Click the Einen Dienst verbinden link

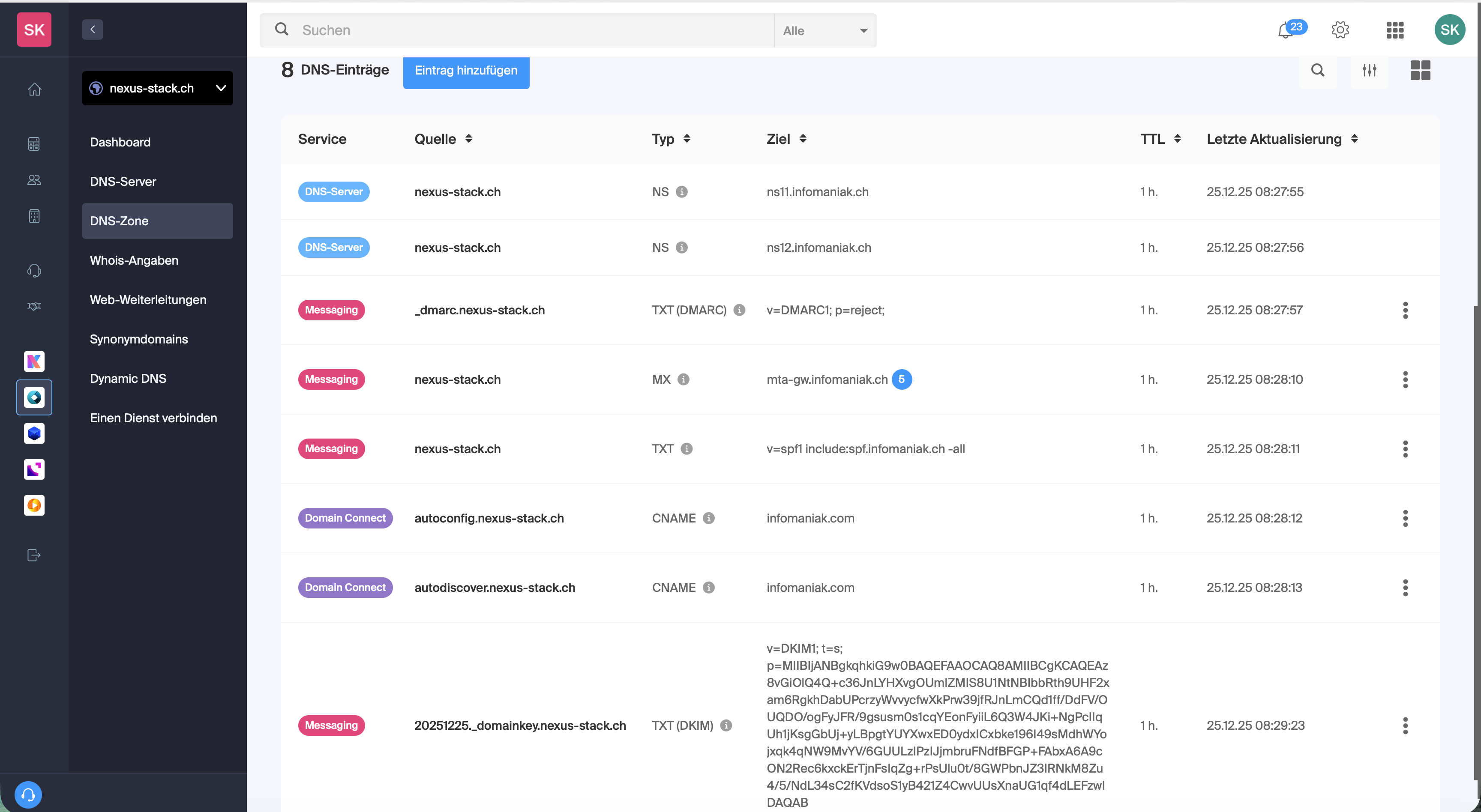pyautogui.click(x=153, y=418)
